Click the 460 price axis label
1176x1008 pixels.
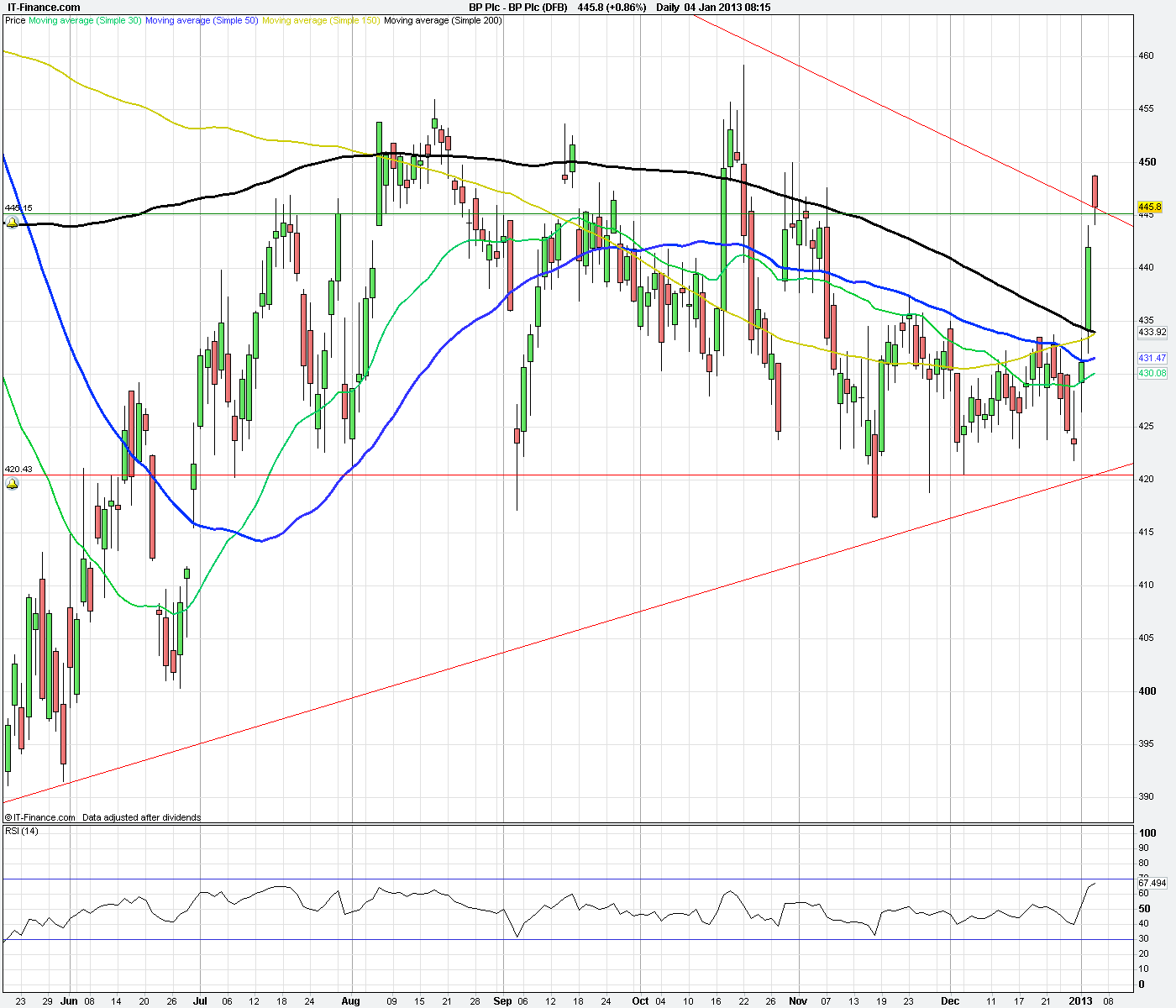[1146, 56]
